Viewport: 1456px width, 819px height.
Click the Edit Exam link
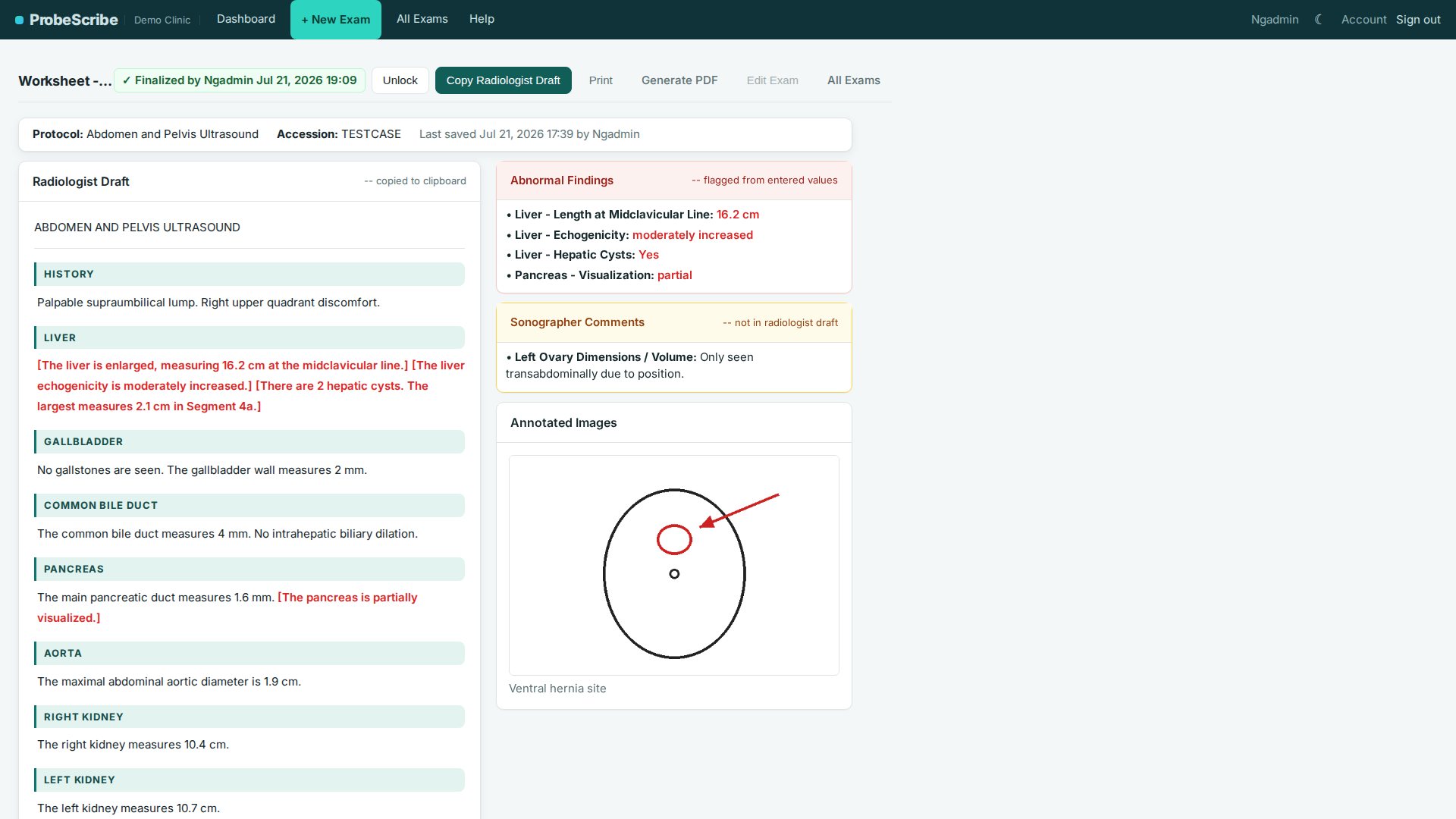[x=773, y=80]
